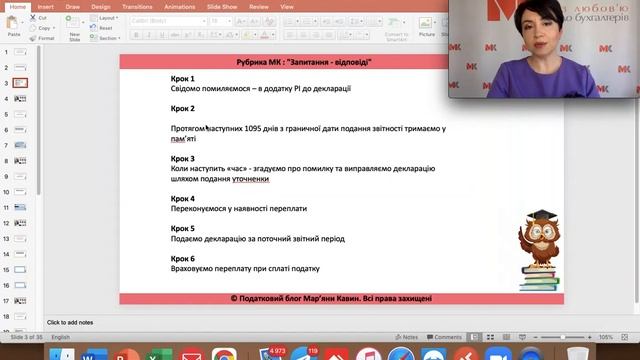Click the fit slide to window icon

pos(624,337)
